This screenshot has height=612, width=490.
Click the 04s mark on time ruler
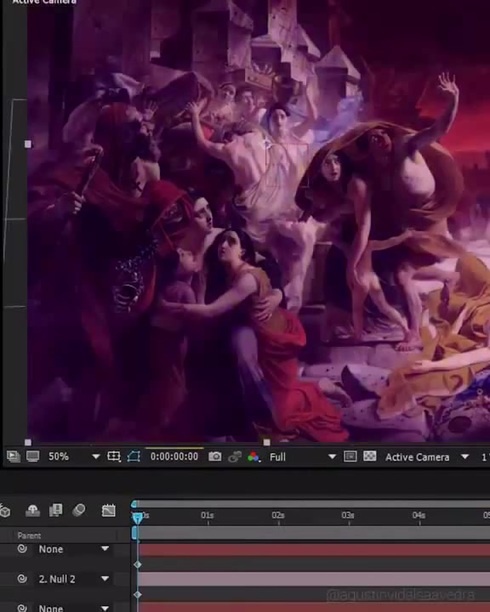coord(419,516)
